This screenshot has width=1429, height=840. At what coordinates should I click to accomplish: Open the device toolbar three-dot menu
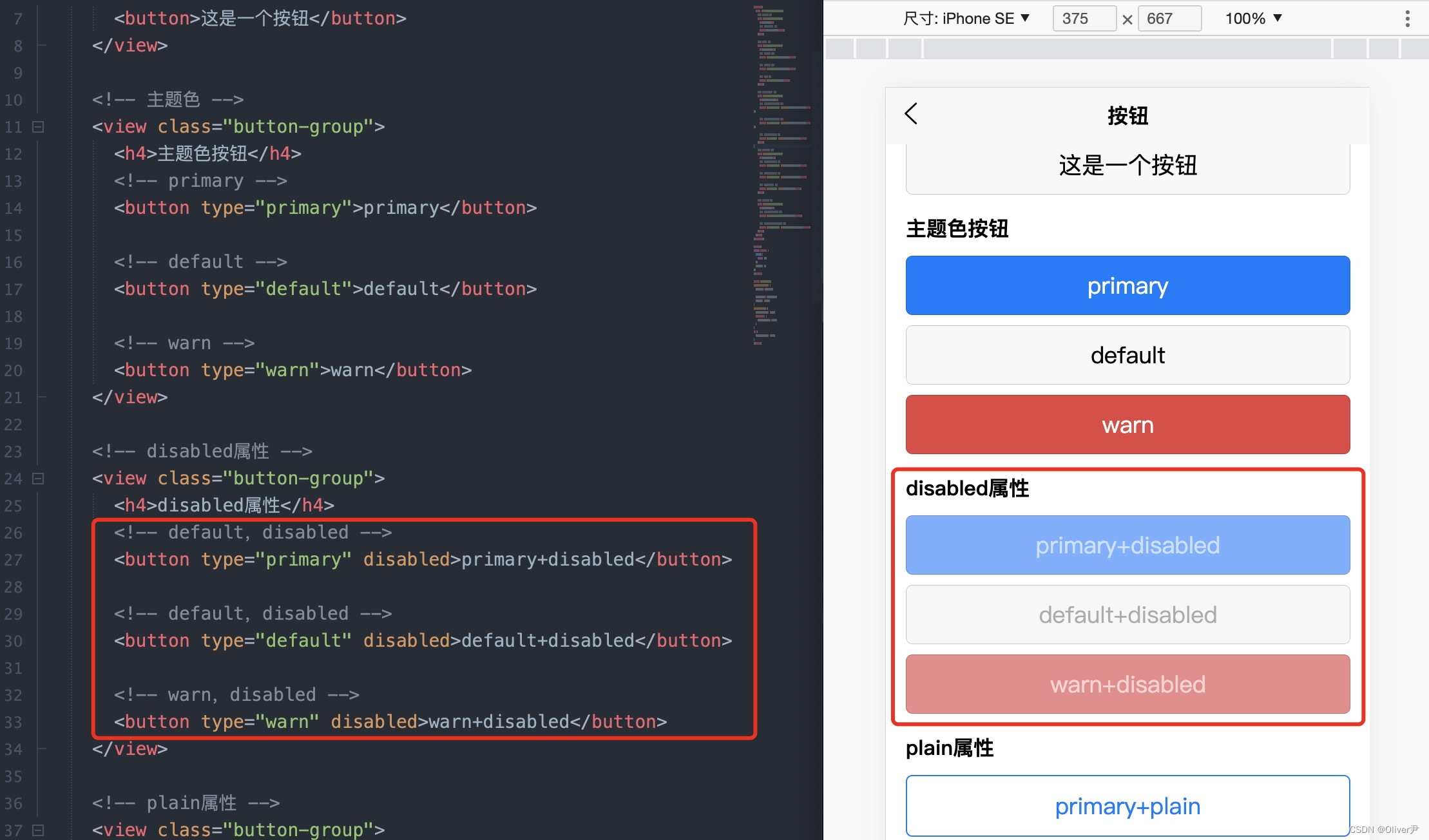pyautogui.click(x=1408, y=19)
